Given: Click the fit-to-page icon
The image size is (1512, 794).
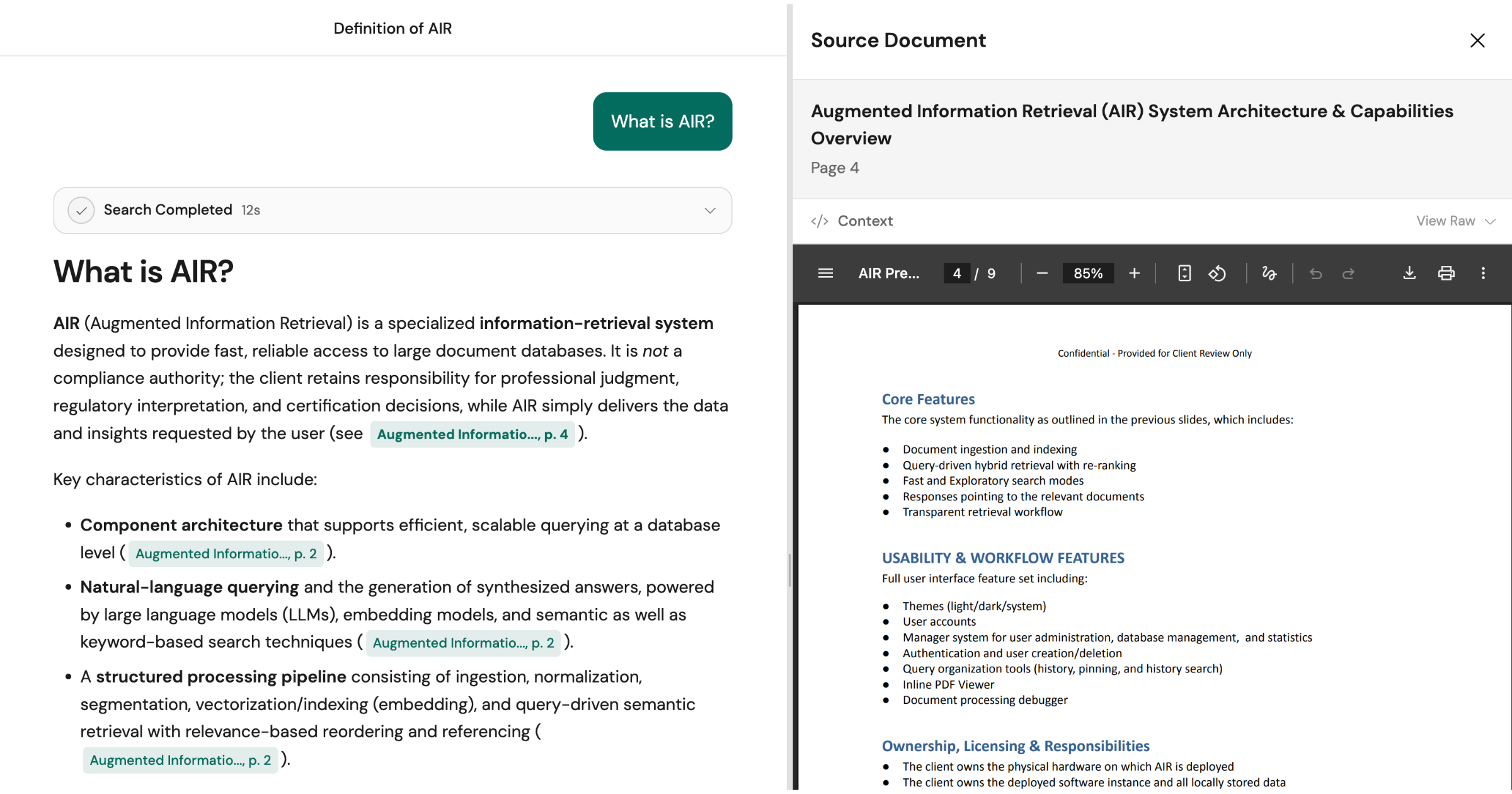Looking at the screenshot, I should click(1184, 273).
